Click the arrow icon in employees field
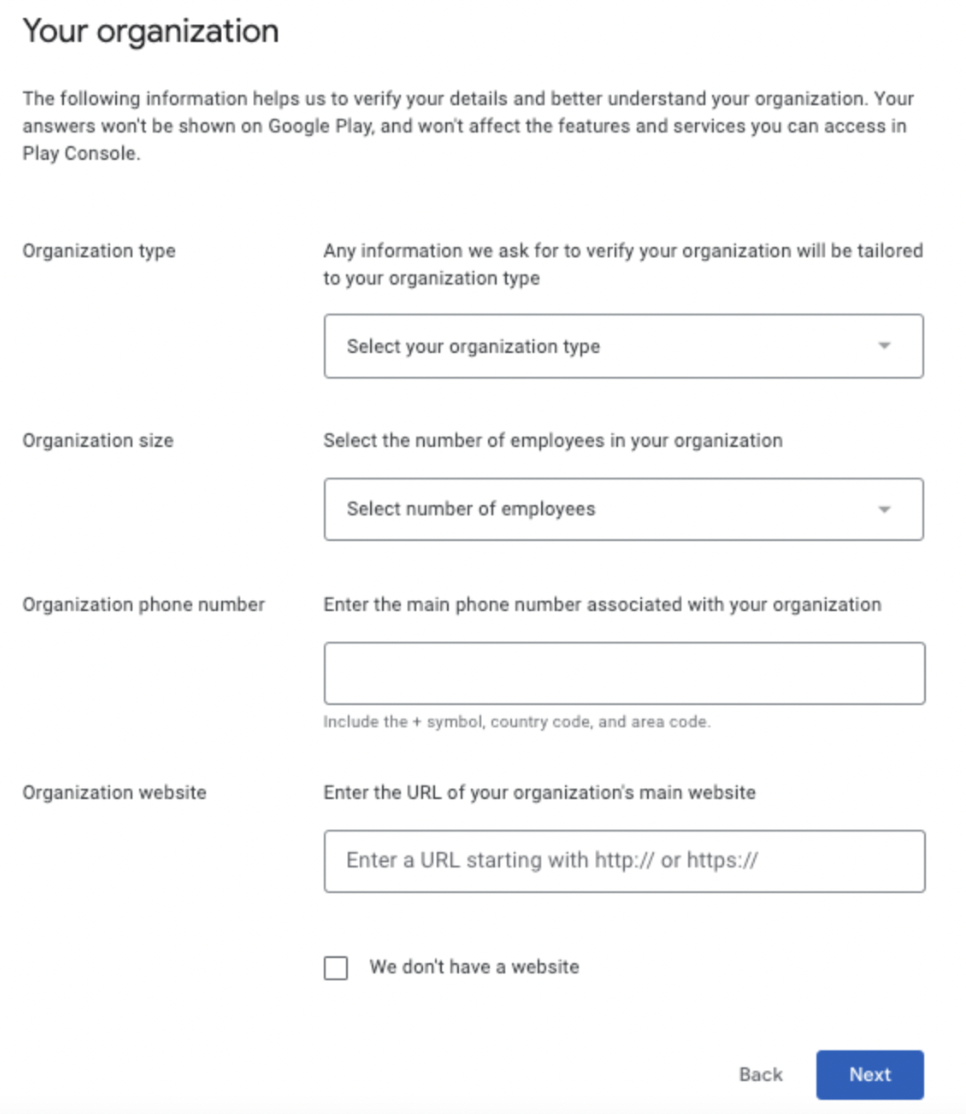The image size is (966, 1114). pos(884,509)
